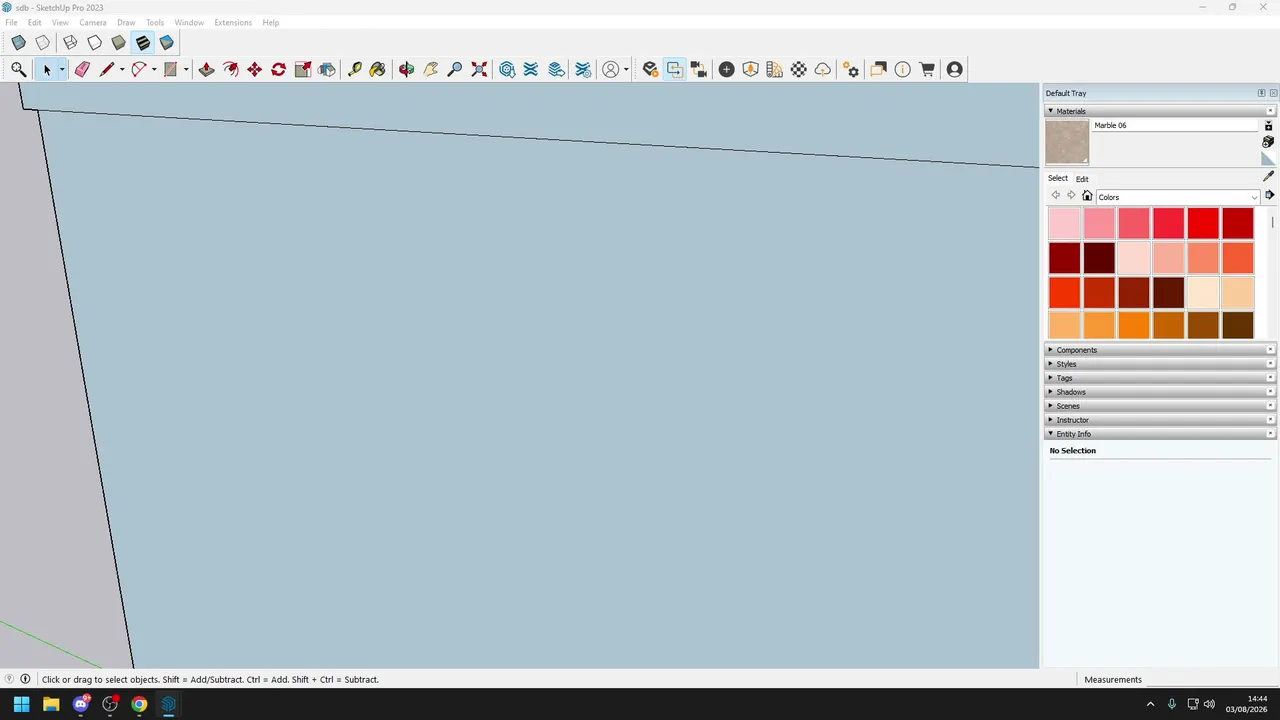Click the Zoom Extents icon
Screen dimensions: 1280x720
[479, 69]
